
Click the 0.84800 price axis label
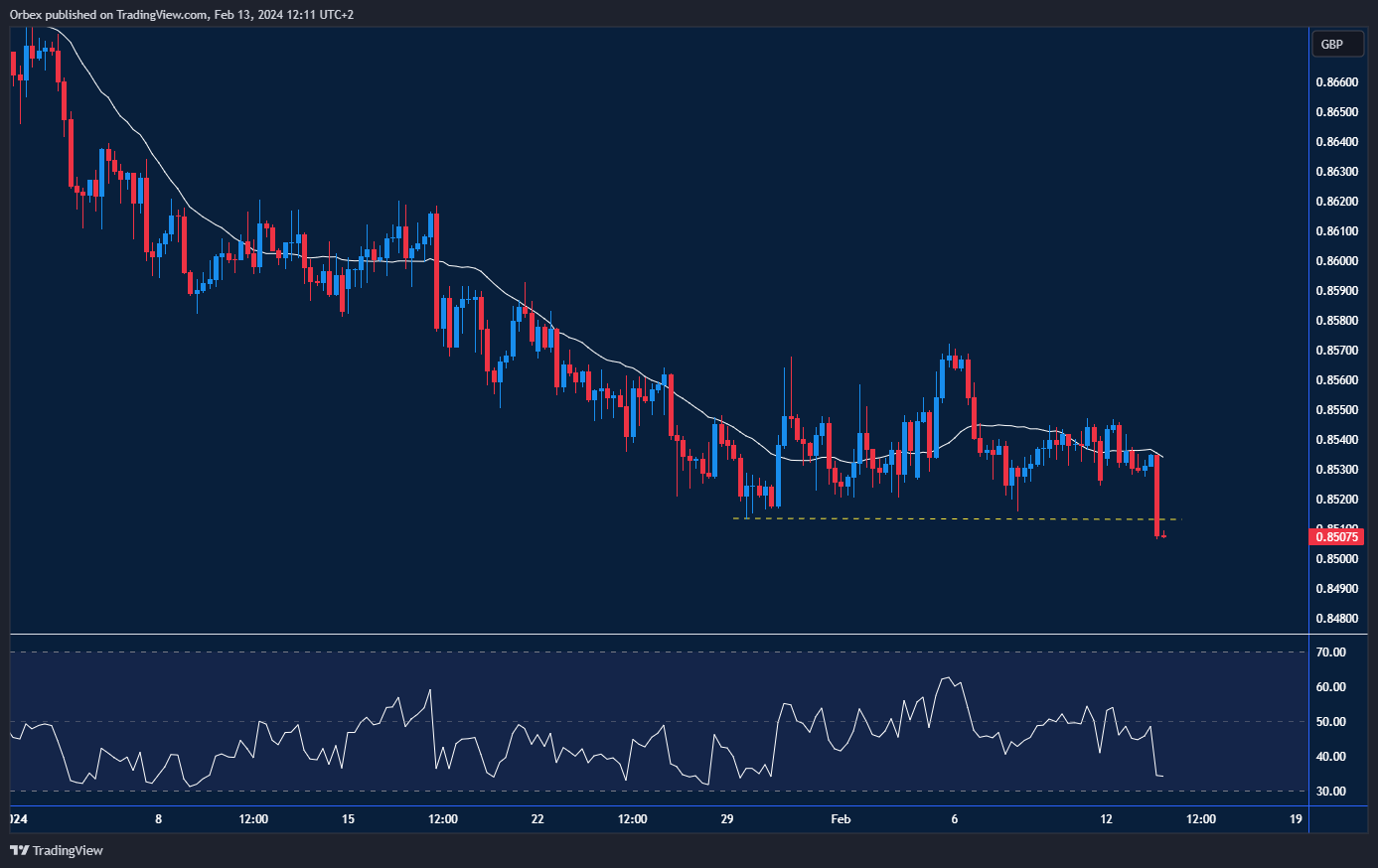1336,619
